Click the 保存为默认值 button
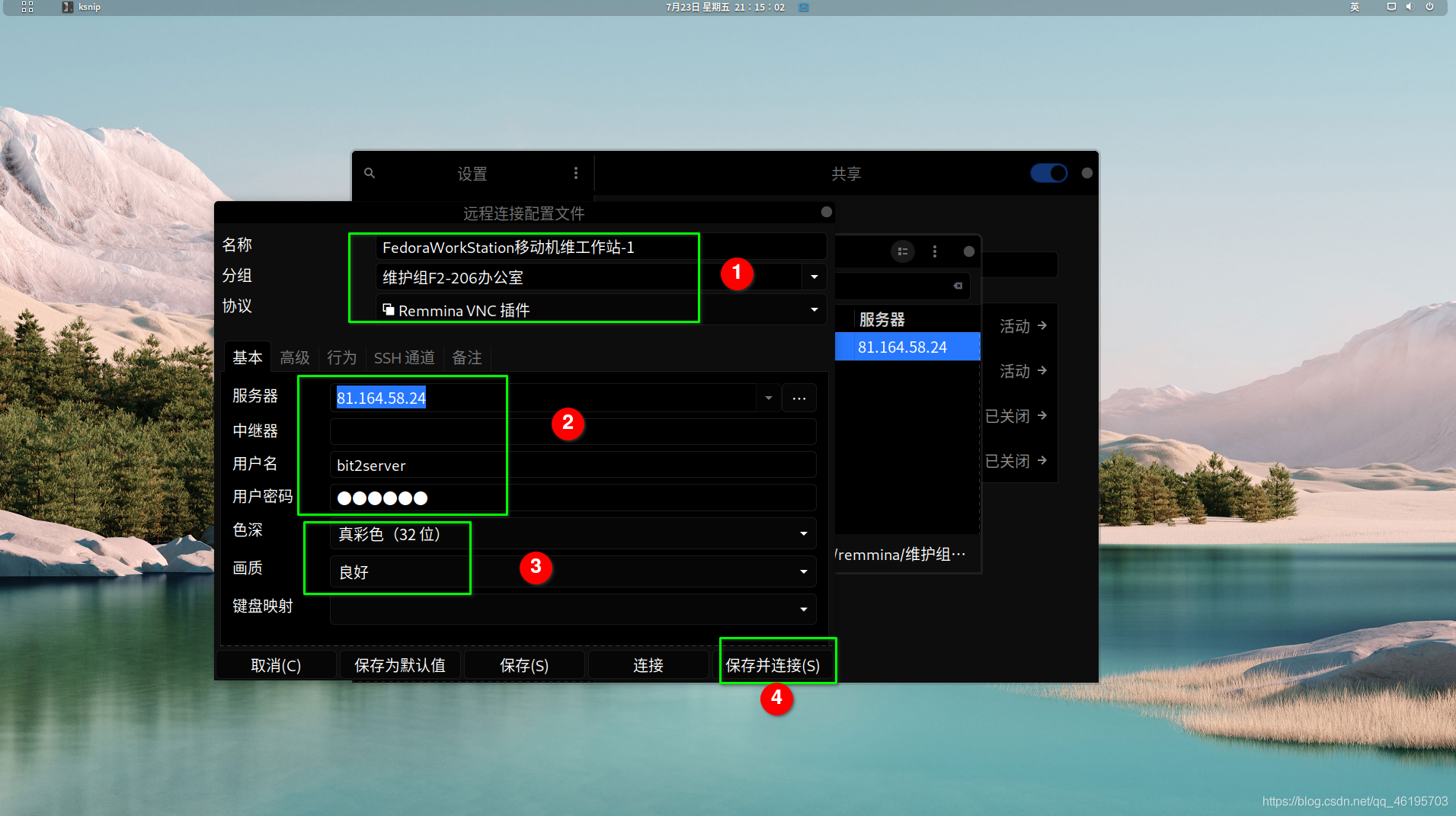This screenshot has height=816, width=1456. pyautogui.click(x=400, y=665)
